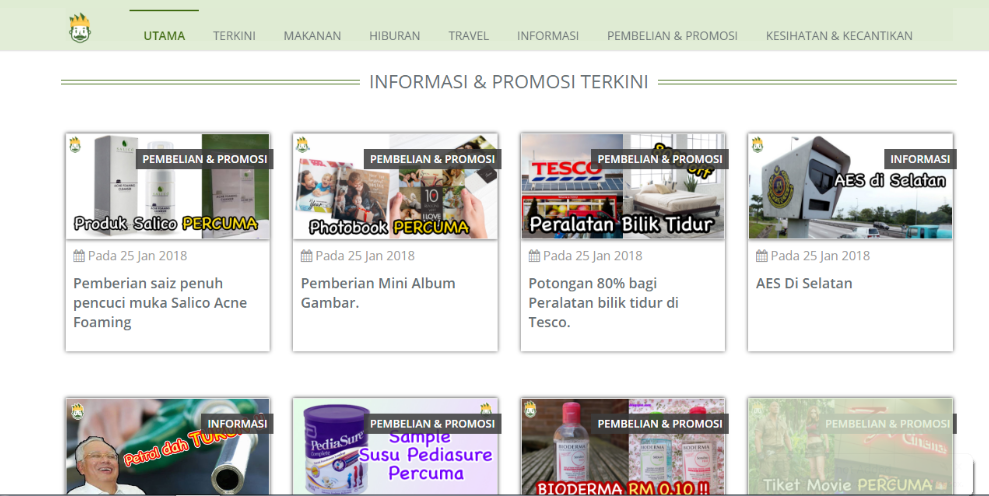Click the site mascot logo in header
The image size is (989, 496).
[79, 28]
